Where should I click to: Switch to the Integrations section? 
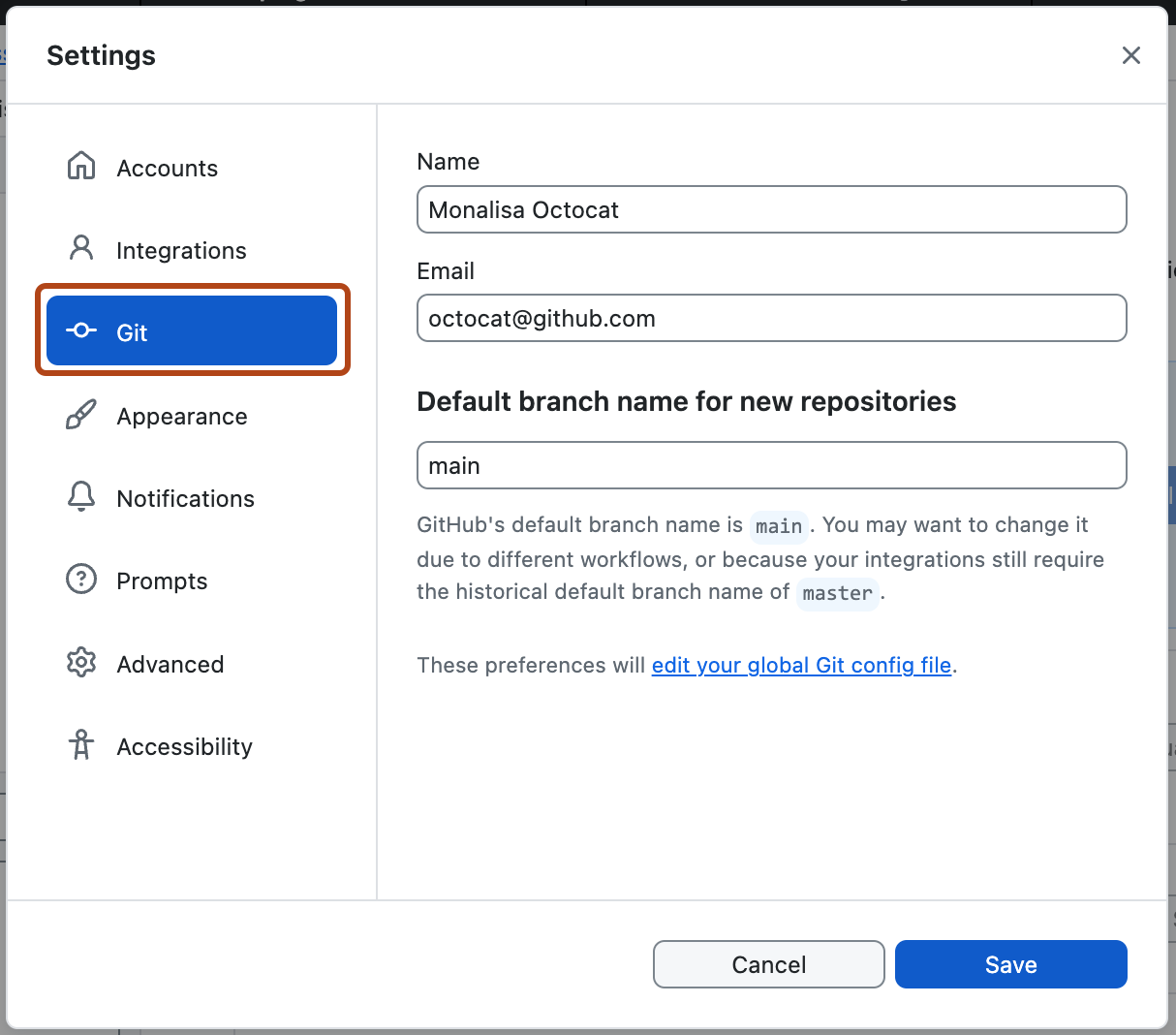tap(181, 251)
